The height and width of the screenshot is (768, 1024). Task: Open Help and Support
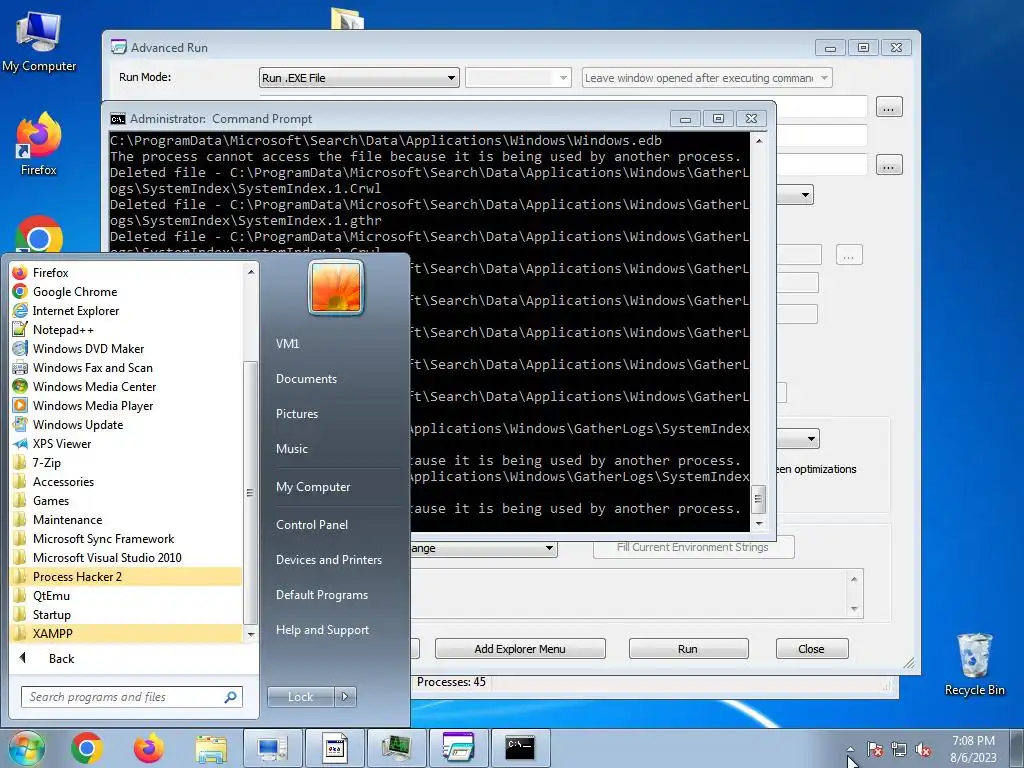[x=322, y=630]
